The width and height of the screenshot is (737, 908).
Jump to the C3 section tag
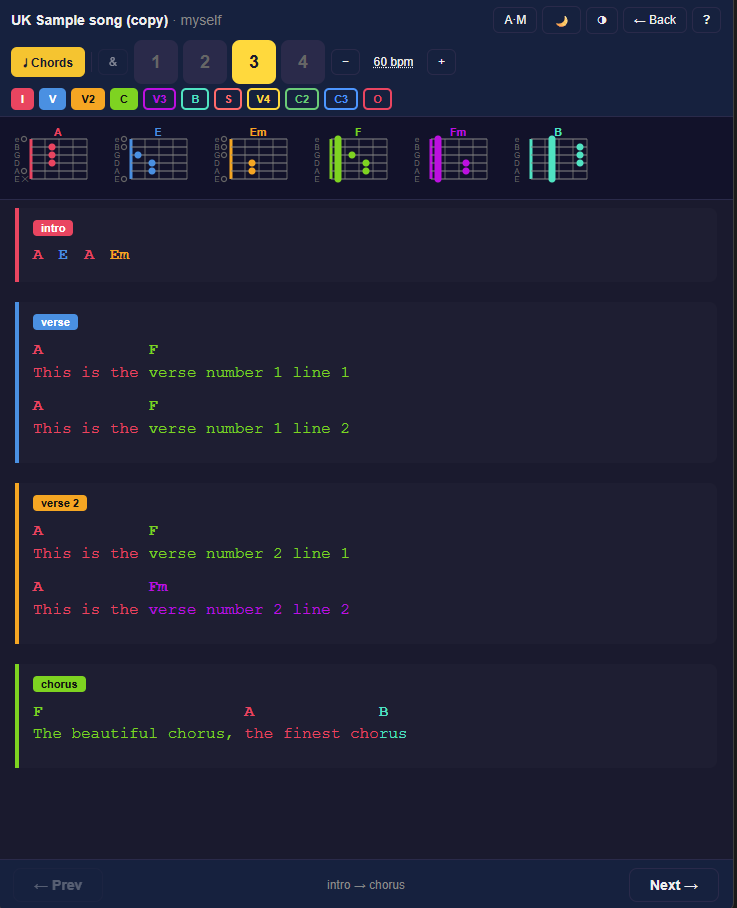click(x=341, y=99)
